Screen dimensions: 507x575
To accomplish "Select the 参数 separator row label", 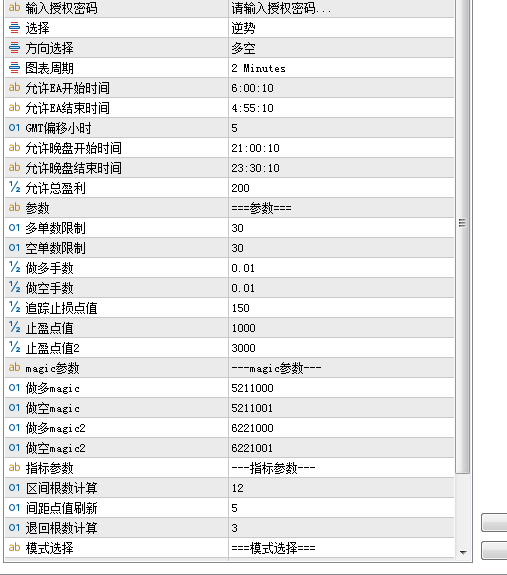I will (37, 208).
